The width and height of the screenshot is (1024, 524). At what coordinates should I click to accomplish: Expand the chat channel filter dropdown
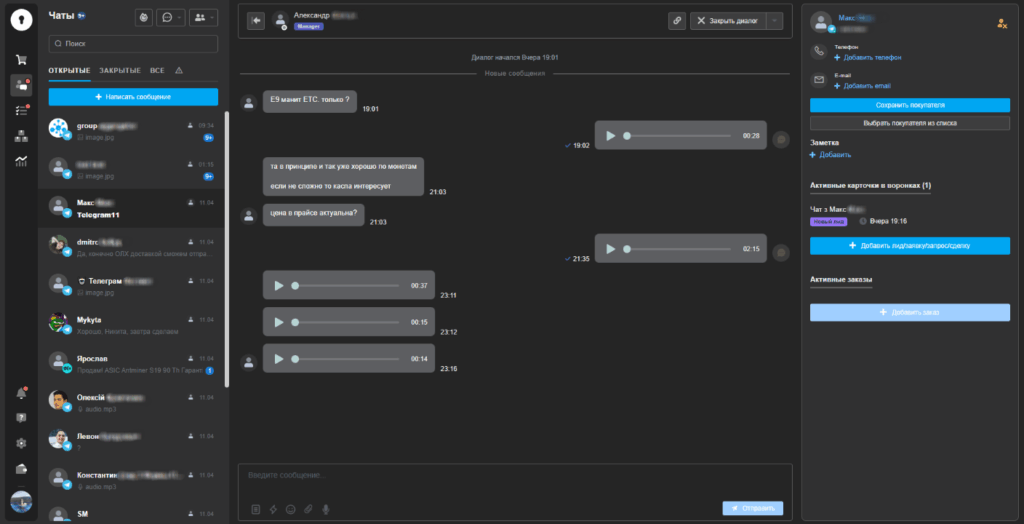(172, 17)
